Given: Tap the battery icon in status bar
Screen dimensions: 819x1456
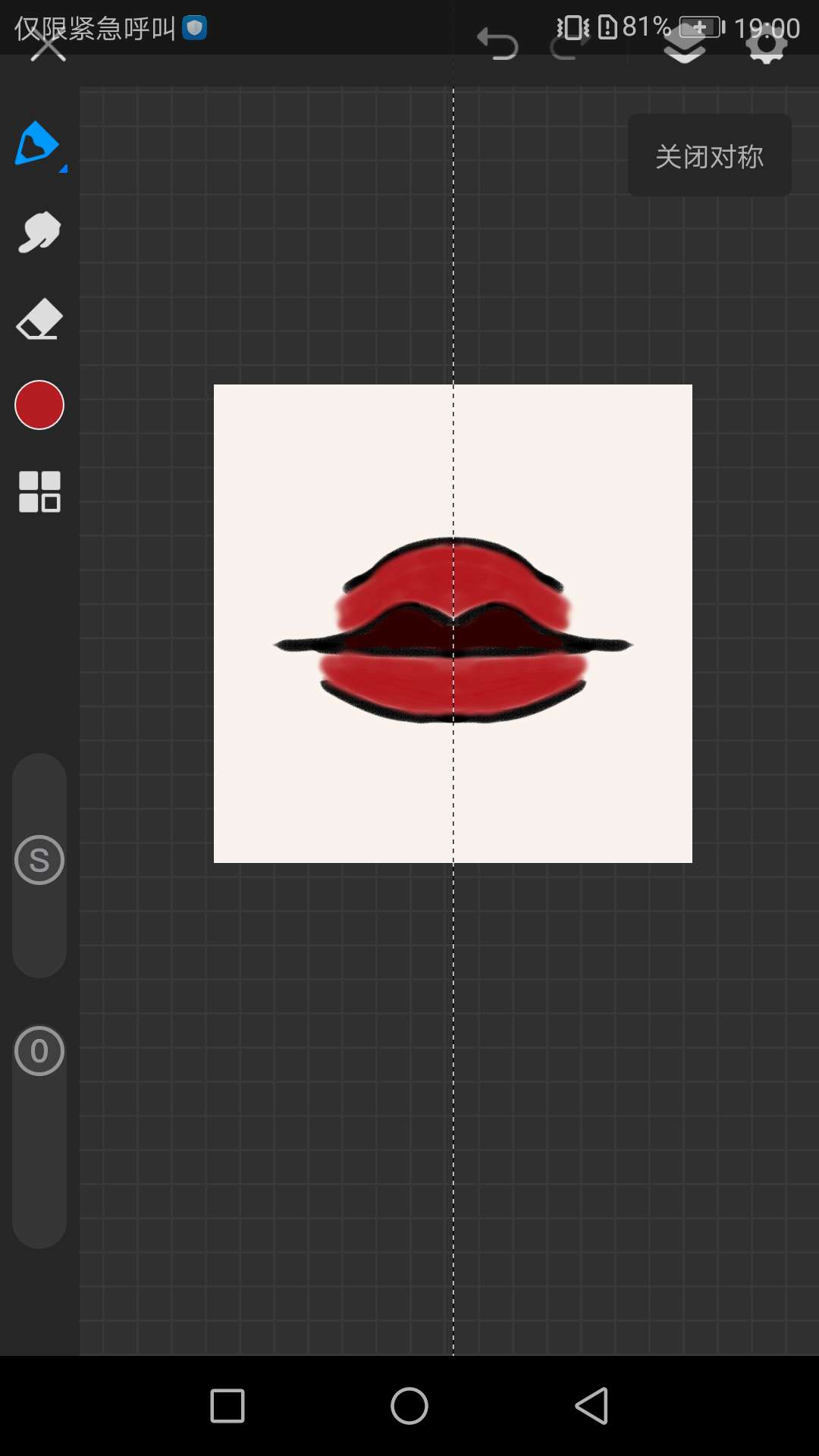Looking at the screenshot, I should coord(701,28).
